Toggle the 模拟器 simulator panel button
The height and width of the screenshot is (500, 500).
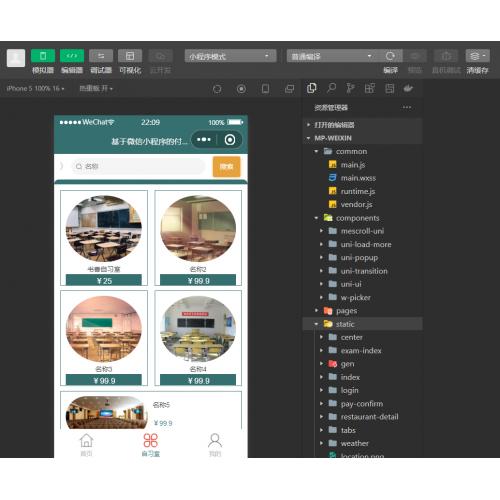43,56
